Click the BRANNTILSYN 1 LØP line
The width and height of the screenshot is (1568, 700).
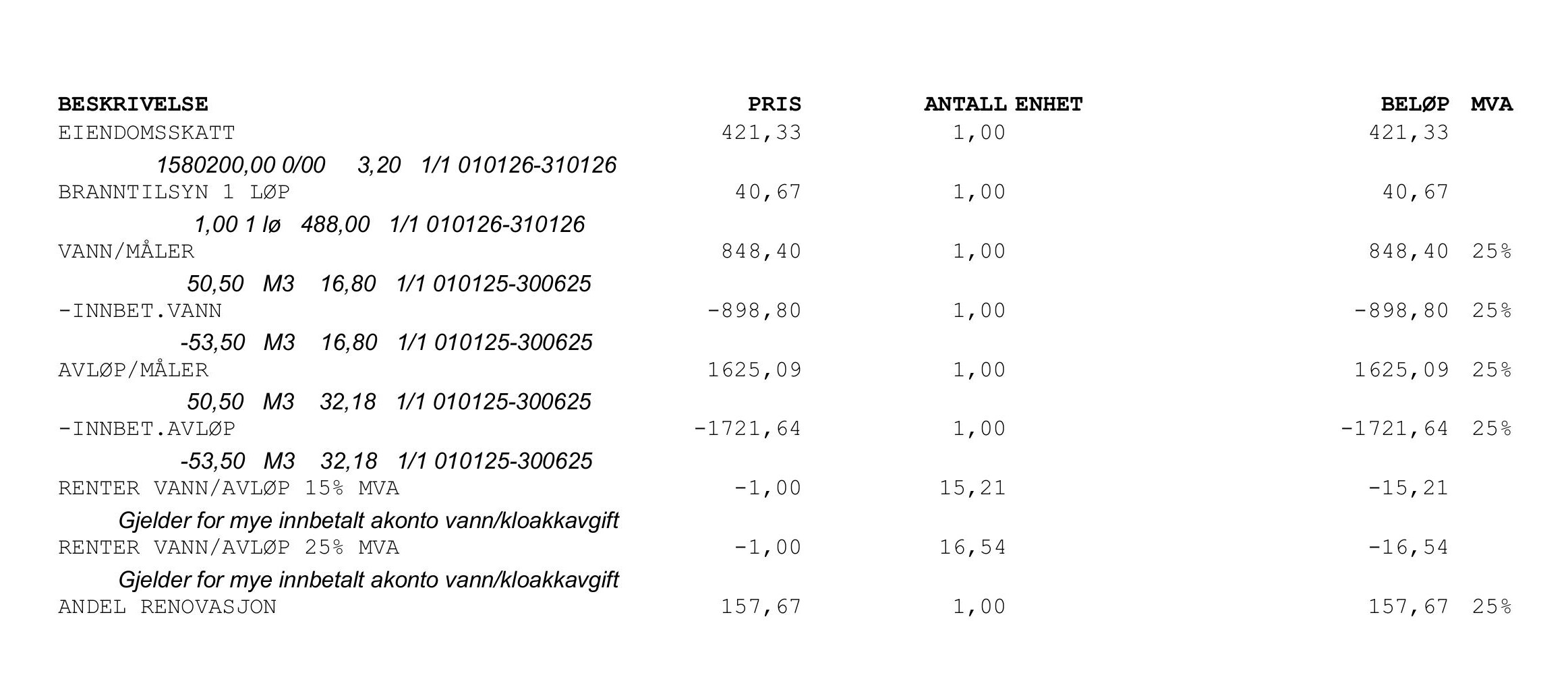point(174,192)
